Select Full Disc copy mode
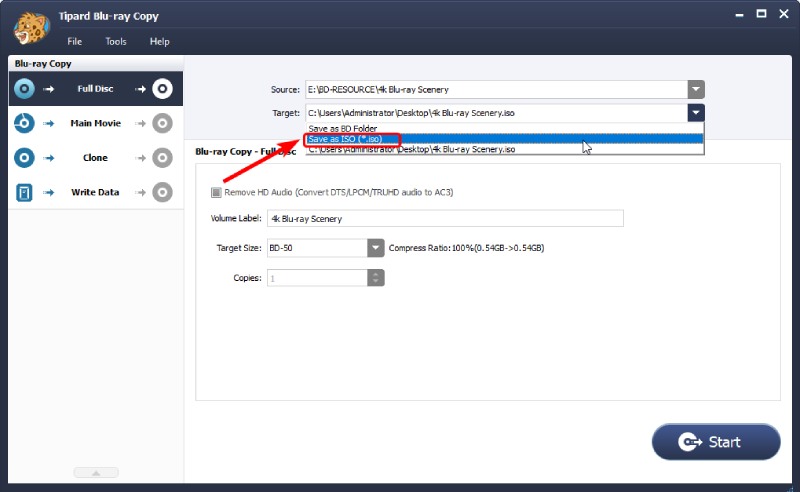 click(x=96, y=89)
